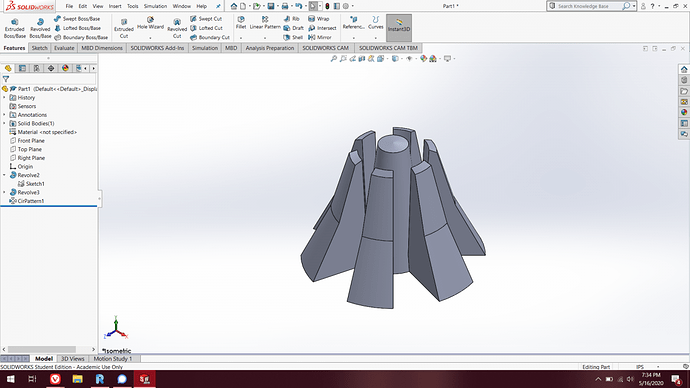
Task: Open the Motion Study 1 tab
Action: (113, 359)
